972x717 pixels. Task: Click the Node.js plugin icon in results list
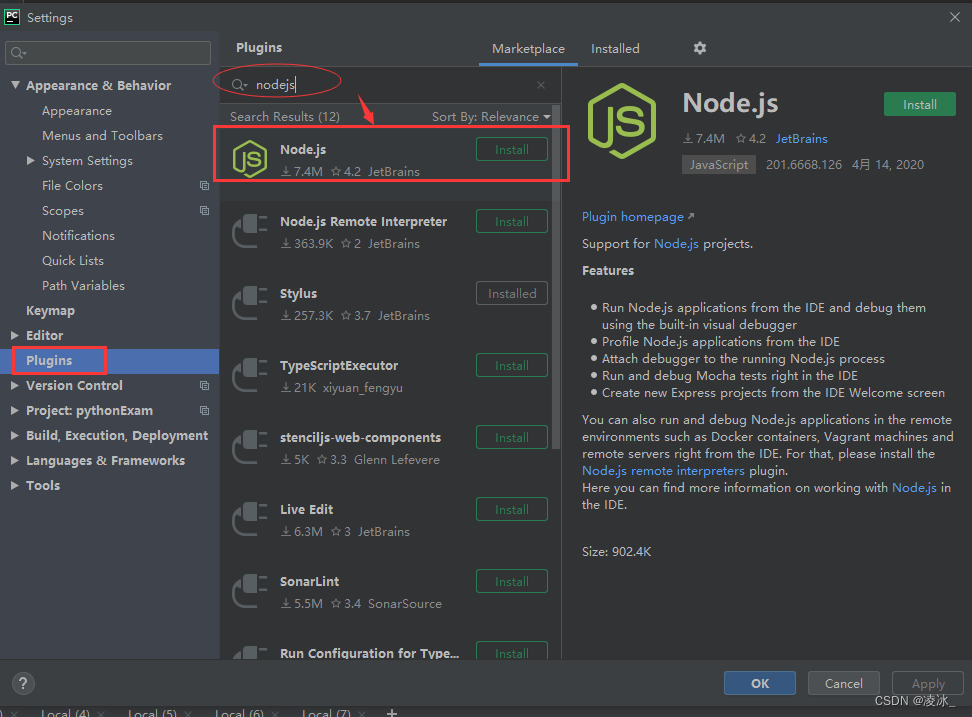[x=250, y=159]
